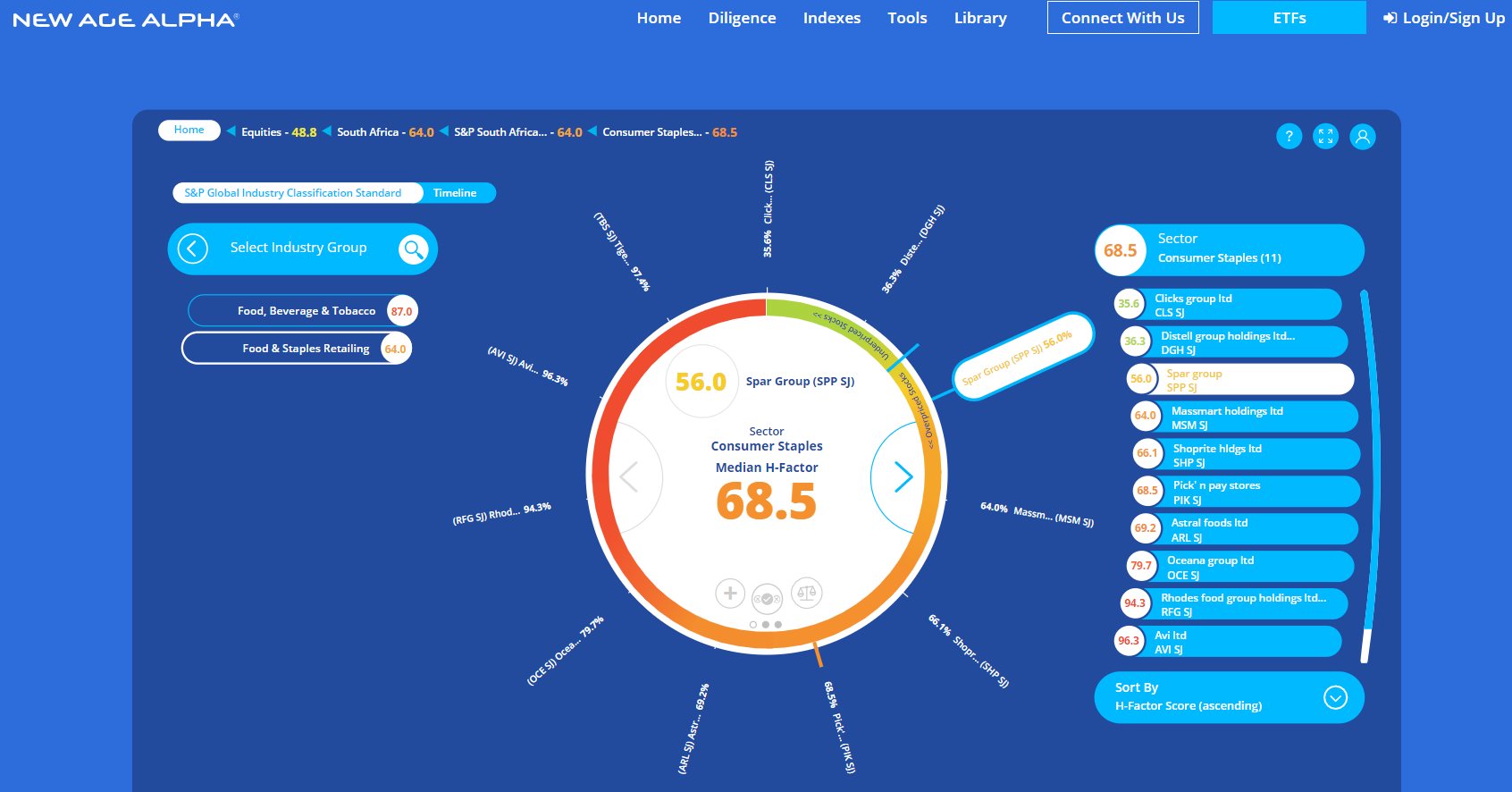Click the company list vertical scrollbar

[x=1365, y=474]
